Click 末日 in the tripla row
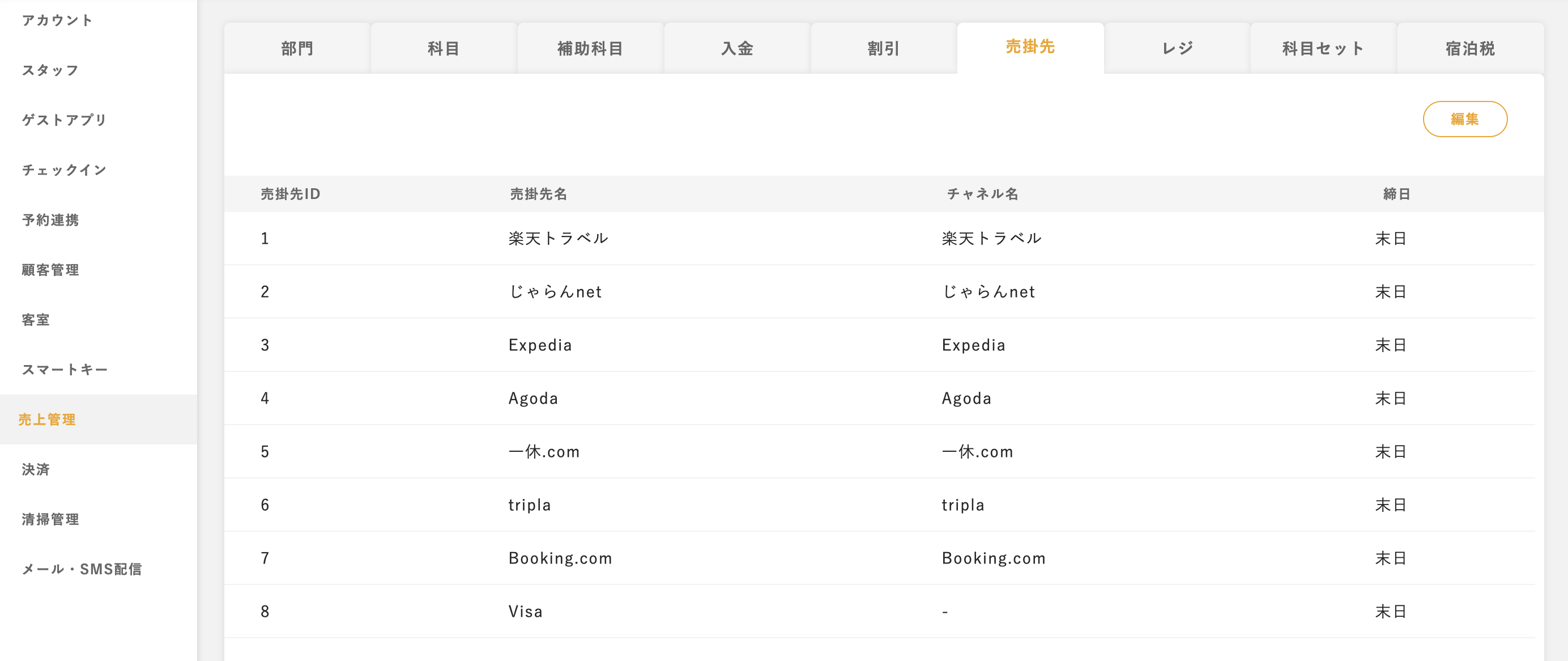 1391,505
